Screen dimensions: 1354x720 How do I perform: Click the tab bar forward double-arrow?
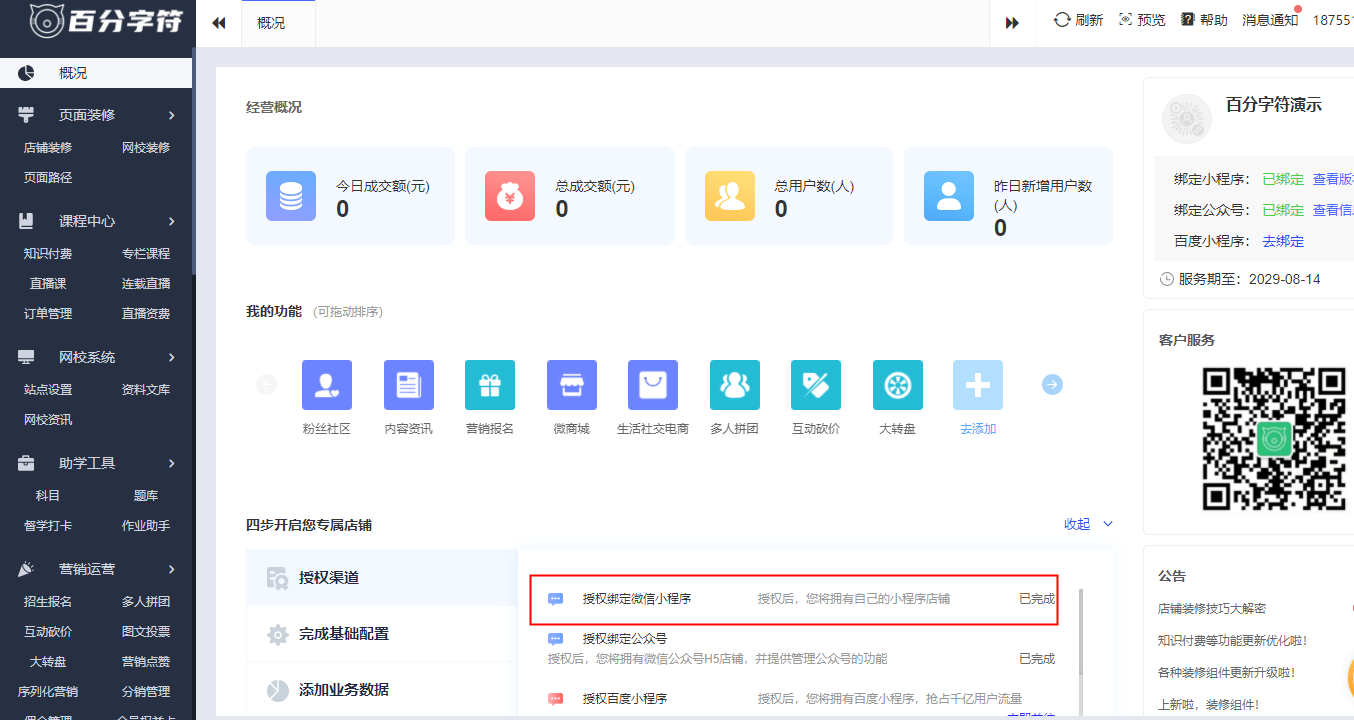1012,23
